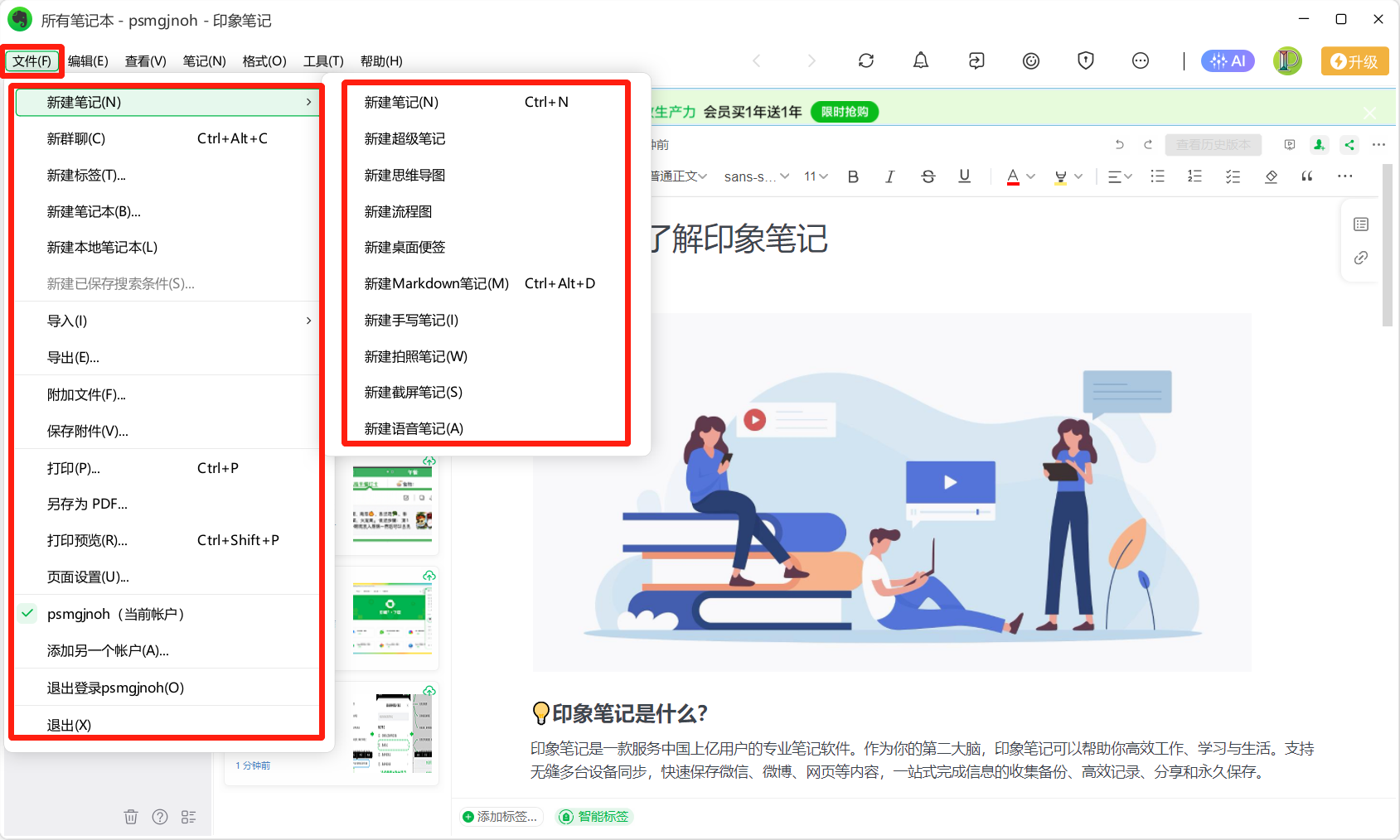
Task: Click the comment icon in note header
Action: (x=1290, y=144)
